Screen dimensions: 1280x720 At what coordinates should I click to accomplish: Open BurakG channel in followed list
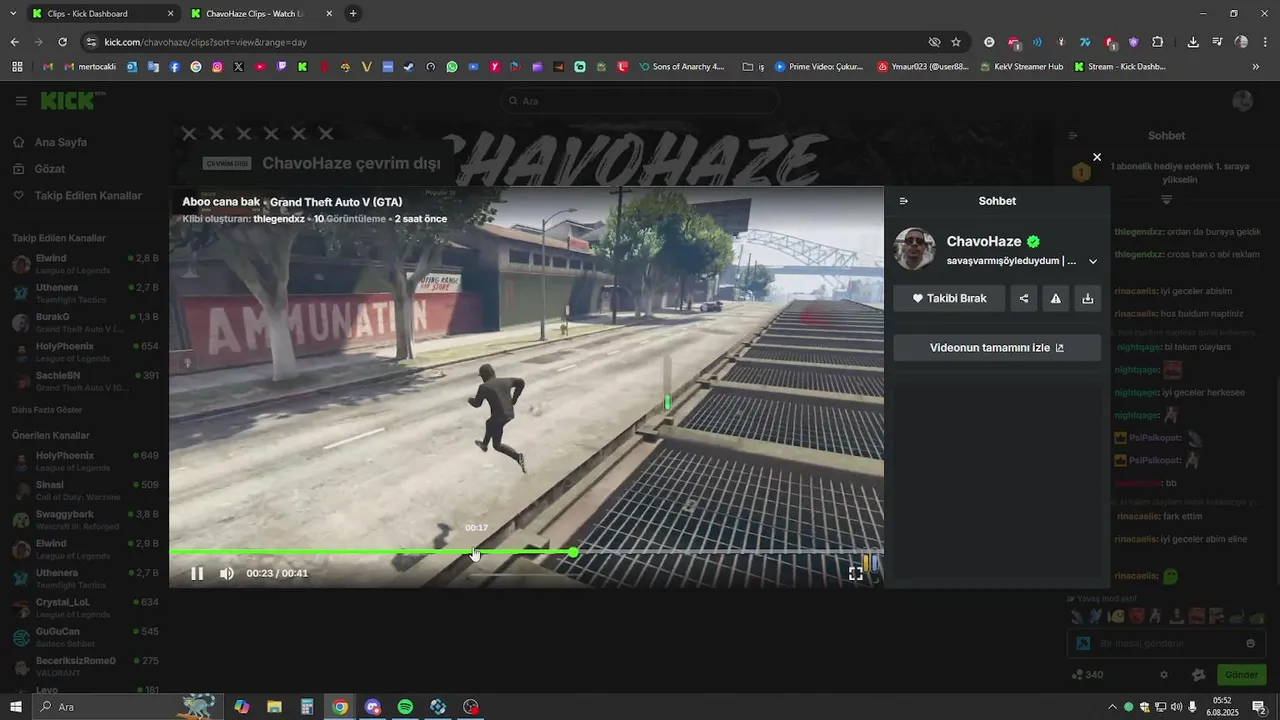(x=85, y=322)
